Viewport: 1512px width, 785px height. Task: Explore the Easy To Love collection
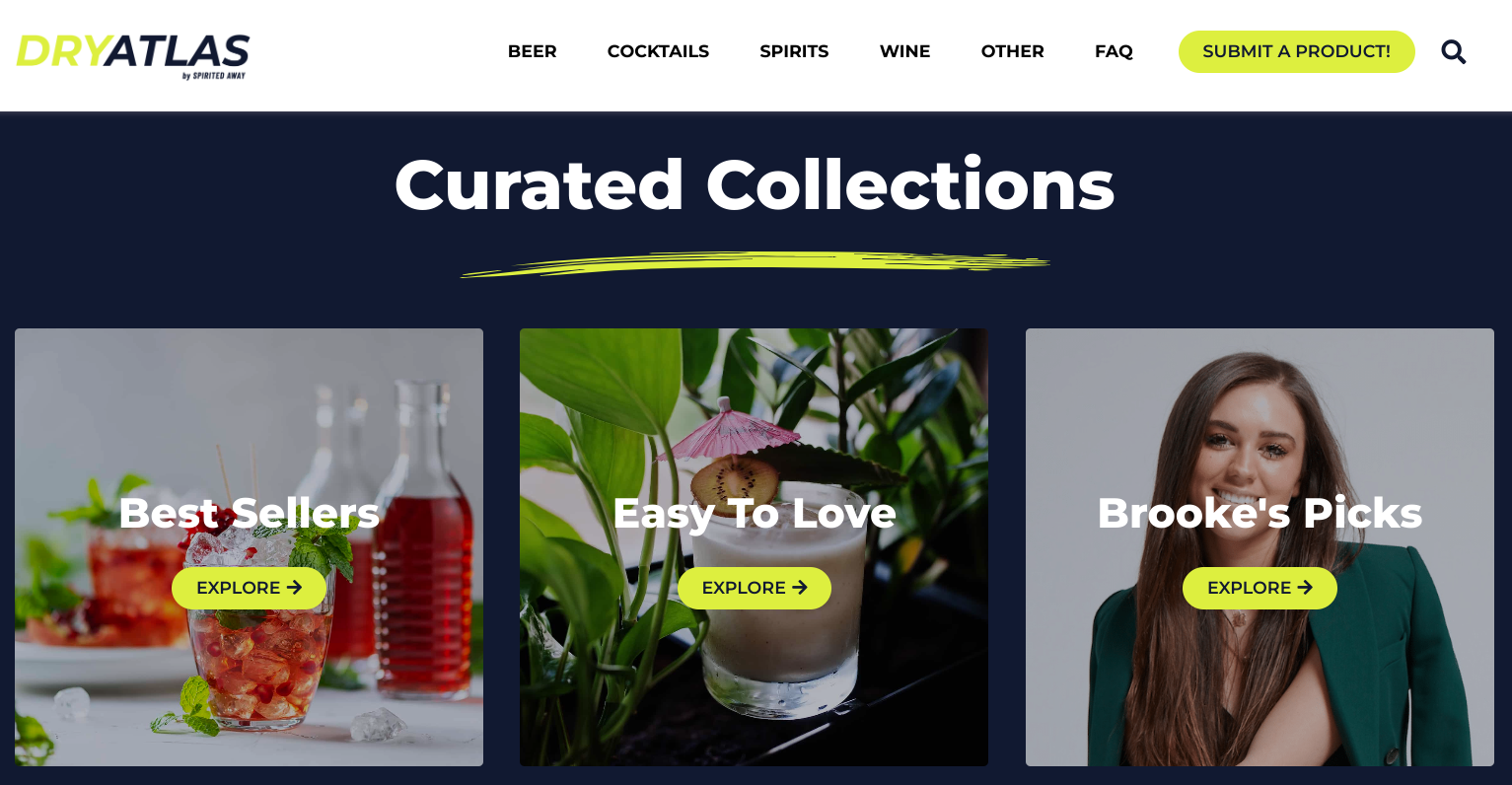tap(755, 588)
